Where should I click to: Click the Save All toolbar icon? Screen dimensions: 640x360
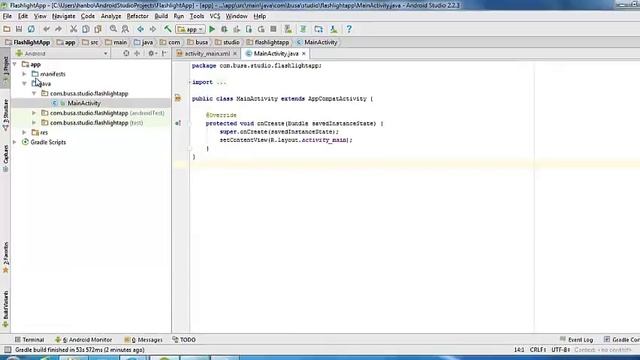(x=19, y=29)
